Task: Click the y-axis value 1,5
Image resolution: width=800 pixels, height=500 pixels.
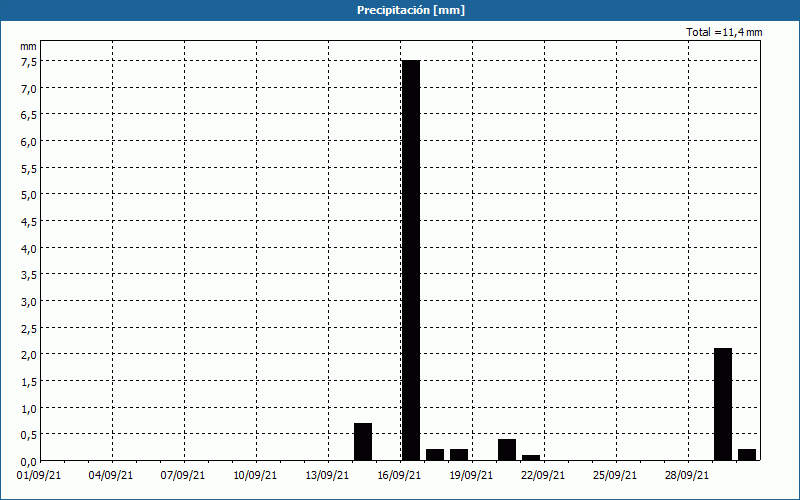Action: (29, 382)
